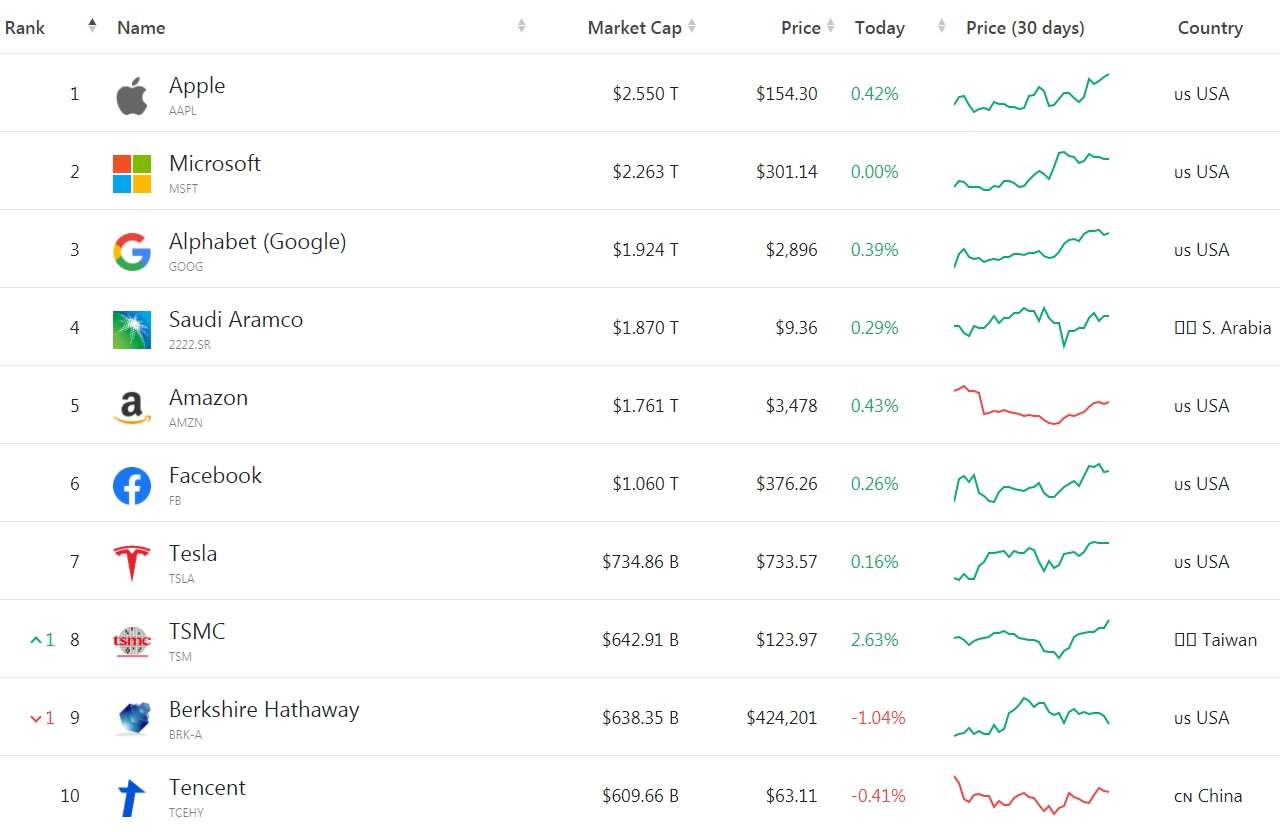Screen dimensions: 1280x832
Task: Click the 2222.SR ticker symbol
Action: [x=190, y=345]
